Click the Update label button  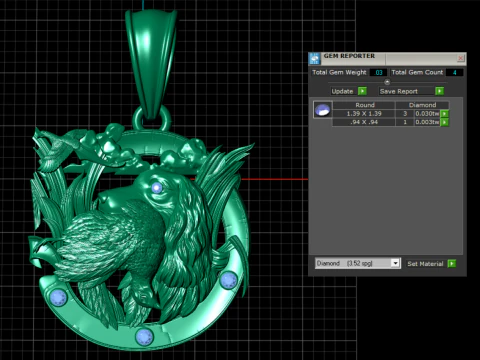point(342,91)
